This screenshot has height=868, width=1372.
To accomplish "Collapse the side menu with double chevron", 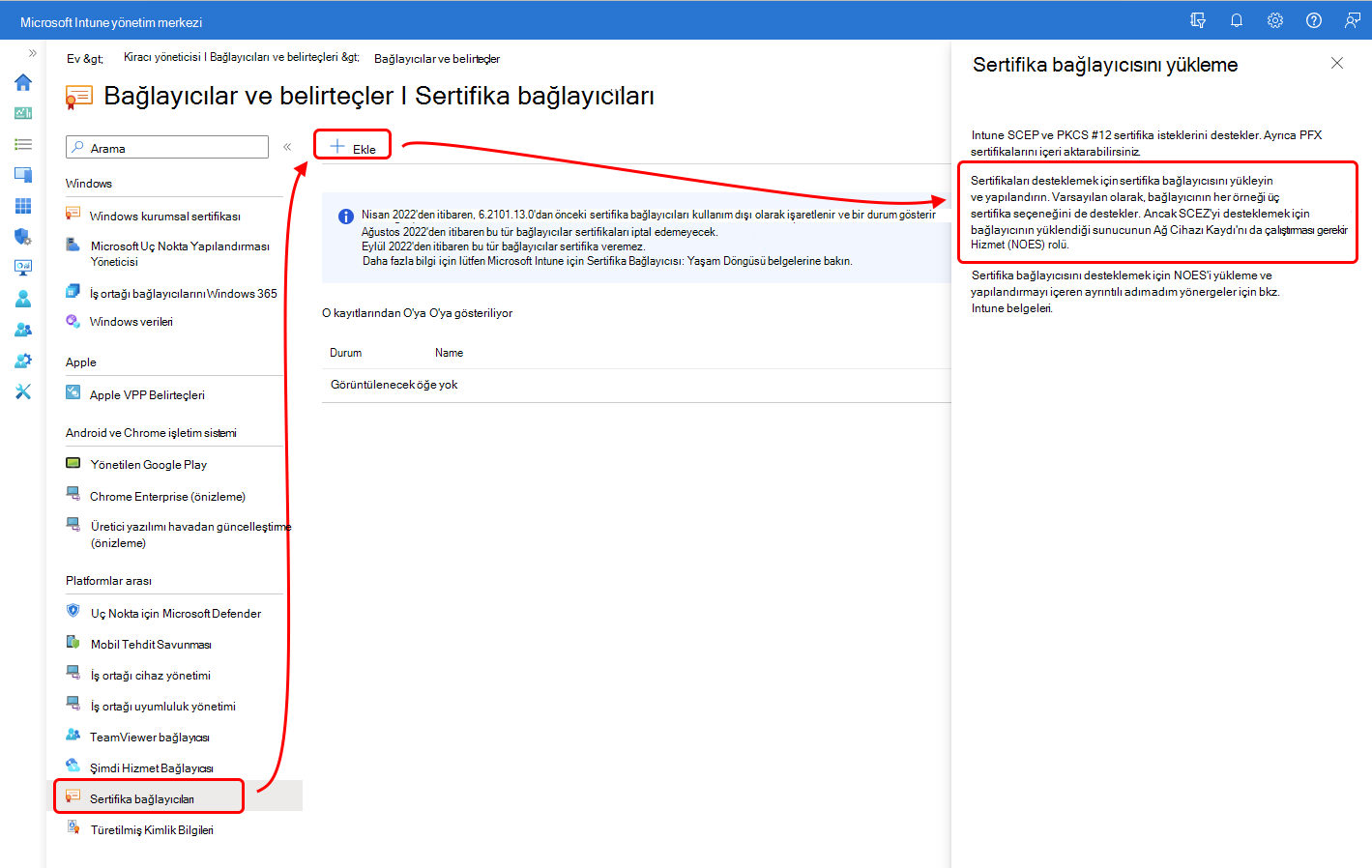I will pyautogui.click(x=287, y=147).
